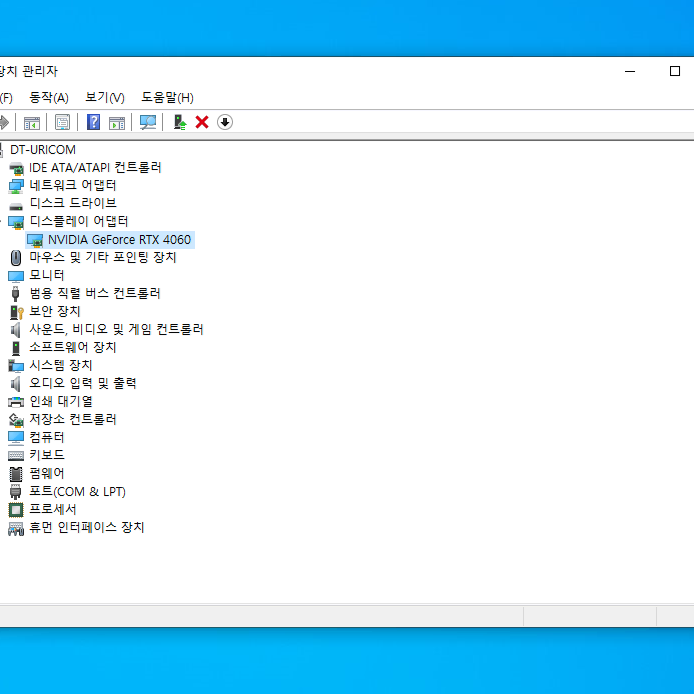Click the 프로세서 category icon
This screenshot has width=694, height=694.
pos(16,510)
